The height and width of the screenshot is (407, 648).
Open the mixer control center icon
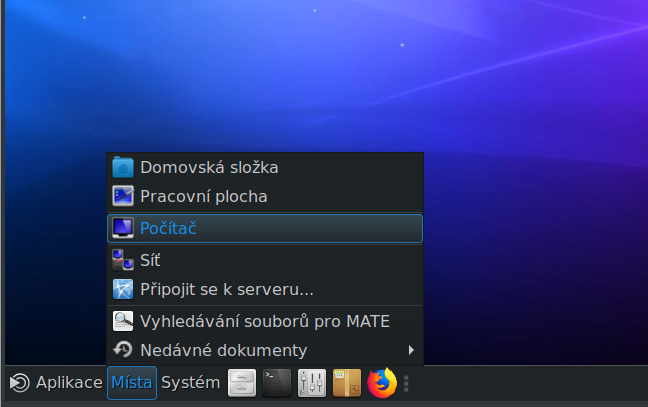[x=312, y=383]
